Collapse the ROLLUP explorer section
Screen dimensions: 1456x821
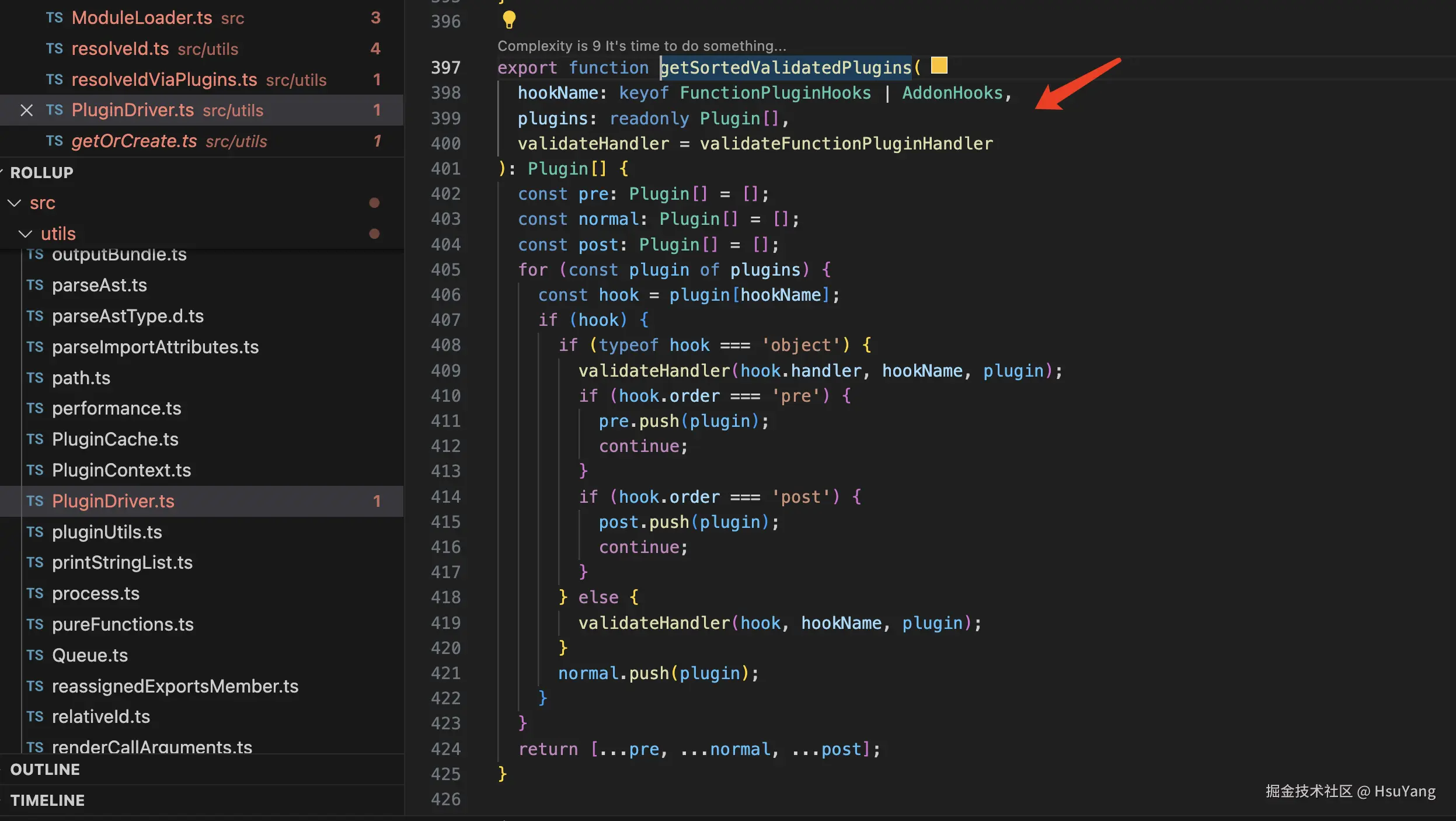[41, 173]
